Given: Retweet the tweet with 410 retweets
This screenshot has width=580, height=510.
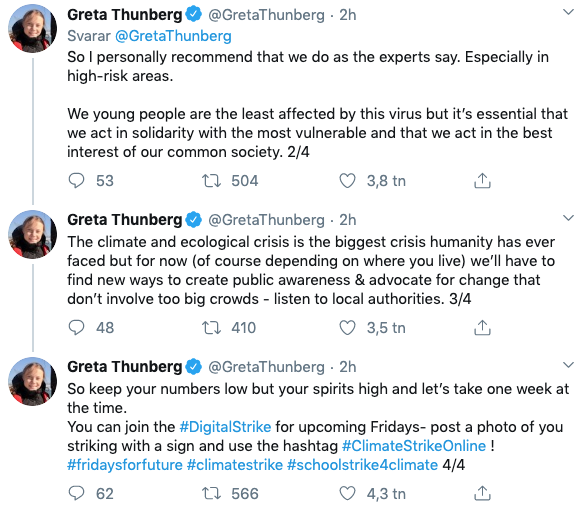Looking at the screenshot, I should [x=211, y=328].
